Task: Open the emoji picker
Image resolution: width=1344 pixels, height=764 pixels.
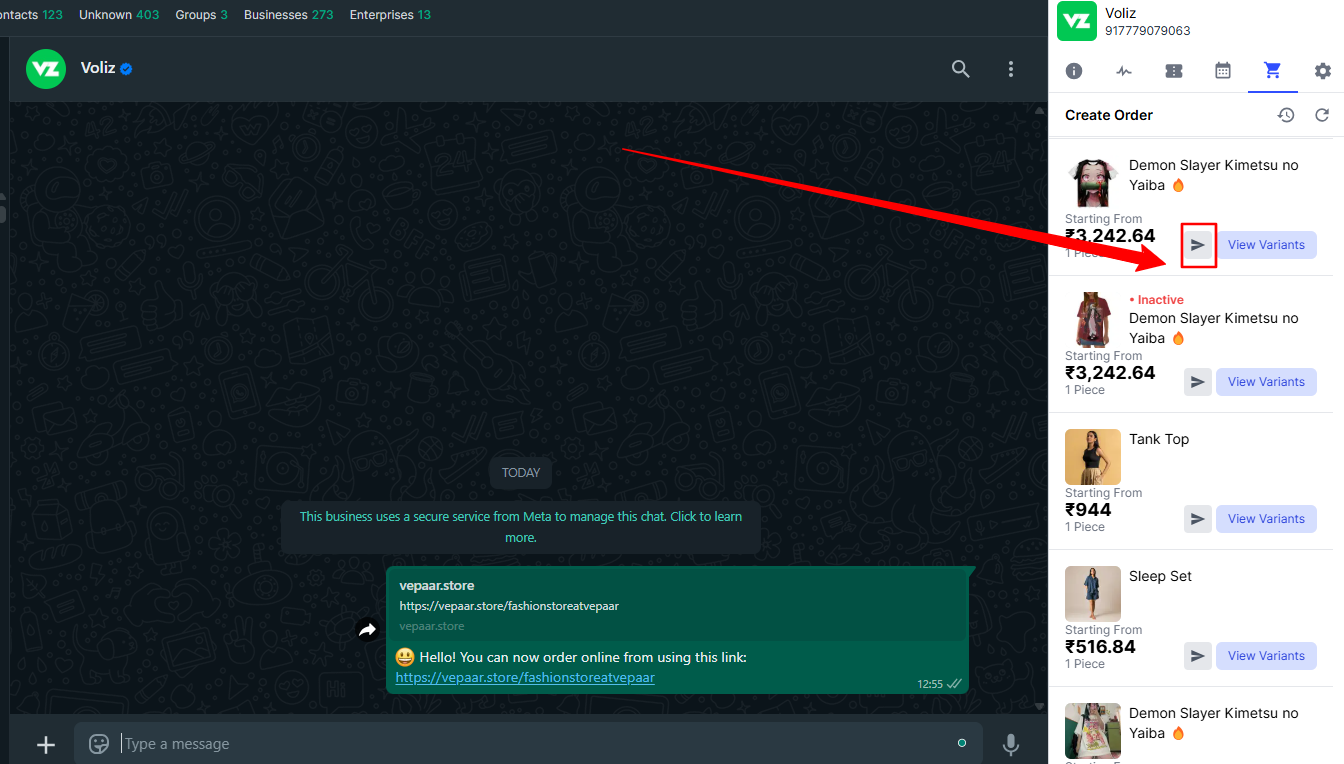Action: pos(98,744)
